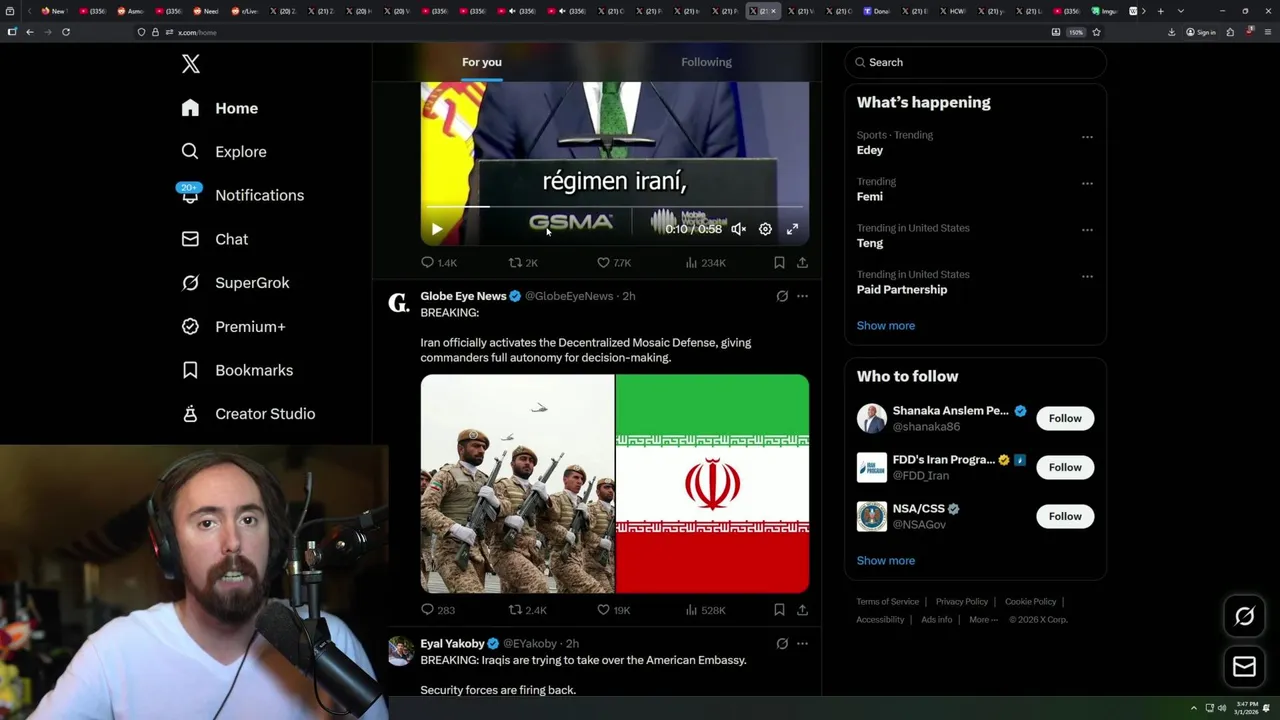Open Globe Eye News profile avatar
The height and width of the screenshot is (720, 1280).
click(399, 303)
